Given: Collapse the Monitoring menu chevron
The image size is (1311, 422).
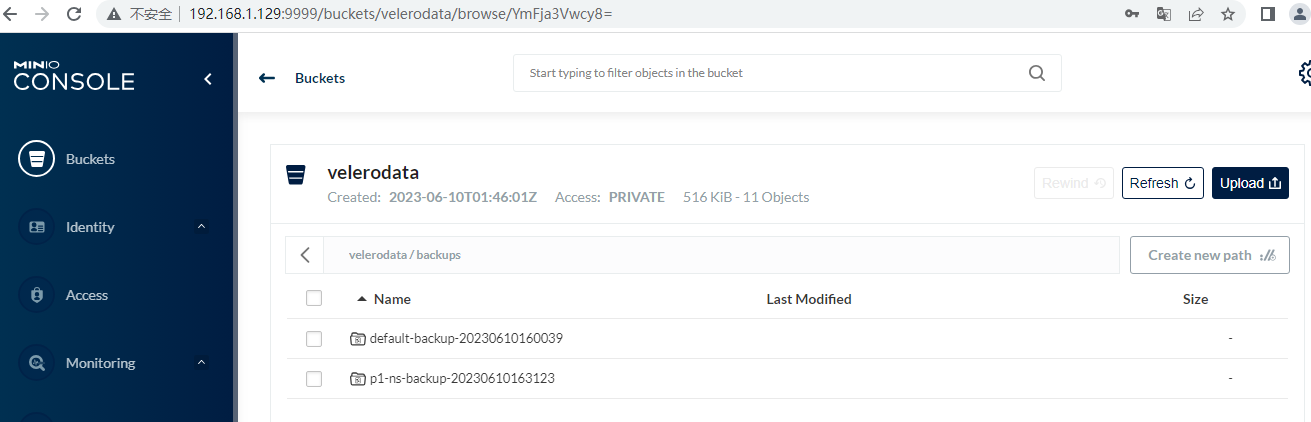Looking at the screenshot, I should (x=201, y=363).
